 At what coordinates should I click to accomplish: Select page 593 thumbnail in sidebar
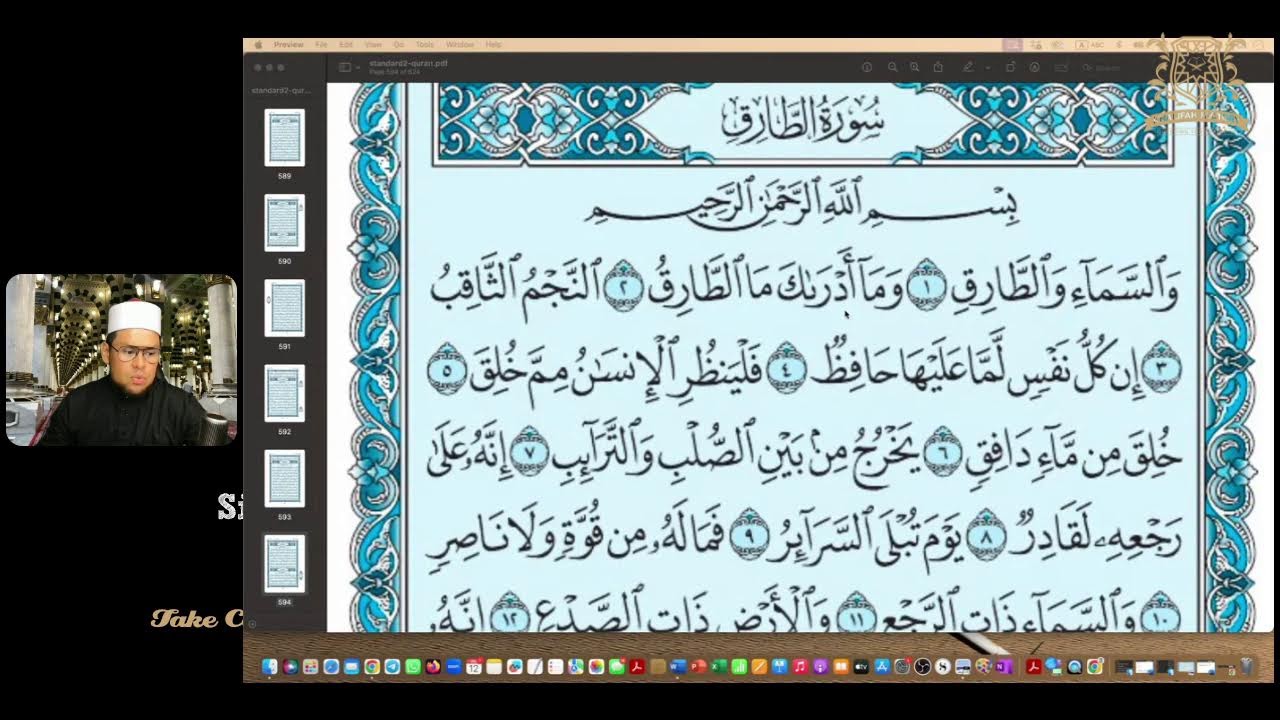point(284,478)
